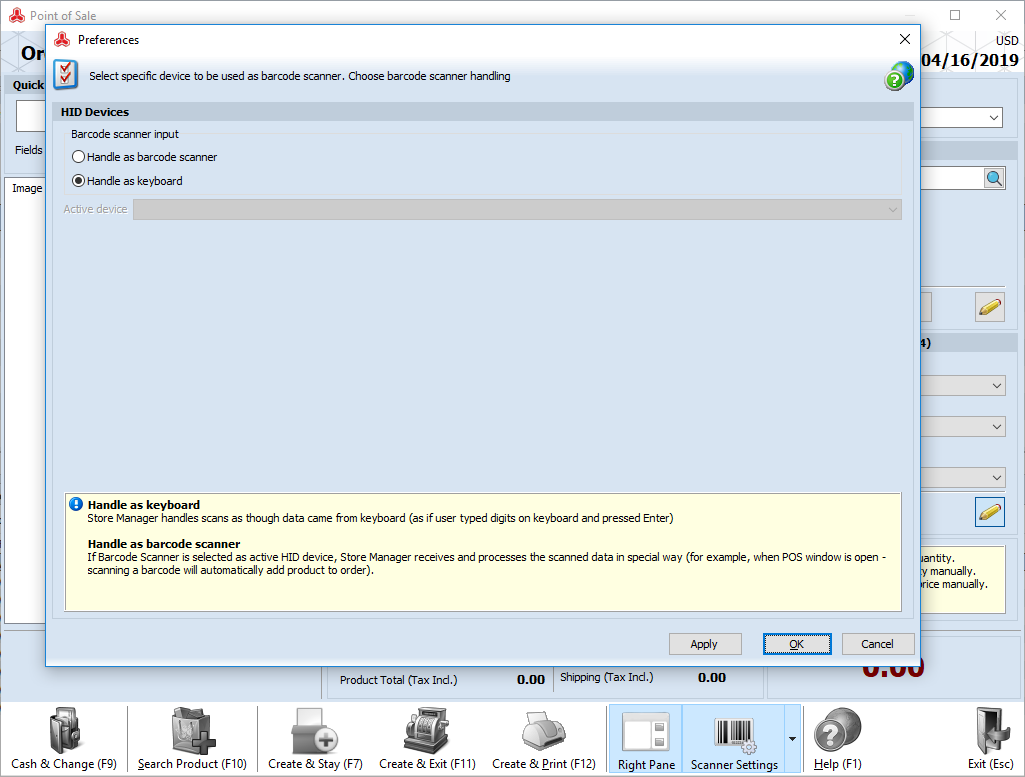The image size is (1025, 777).
Task: Click 'Shipping (Tax Incl.)' label
Action: pos(607,677)
